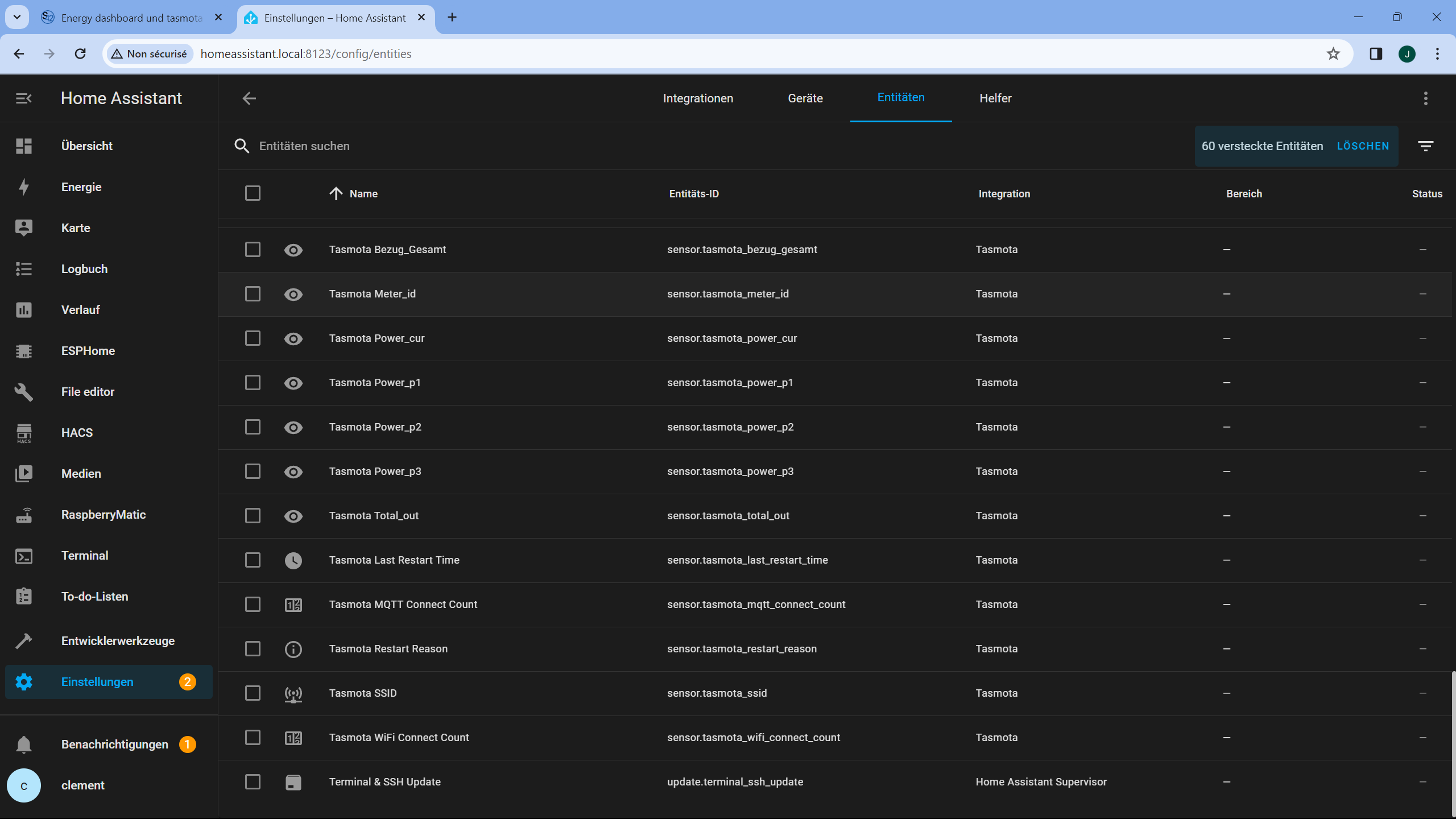1456x819 pixels.
Task: Click the Non sécurisé site info chip
Action: (150, 54)
